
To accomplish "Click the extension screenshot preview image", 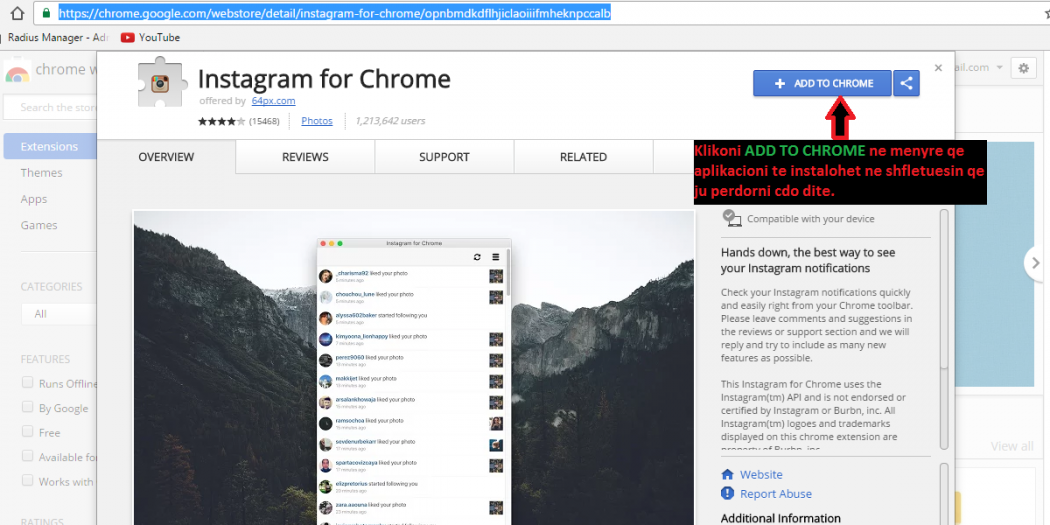I will point(414,368).
